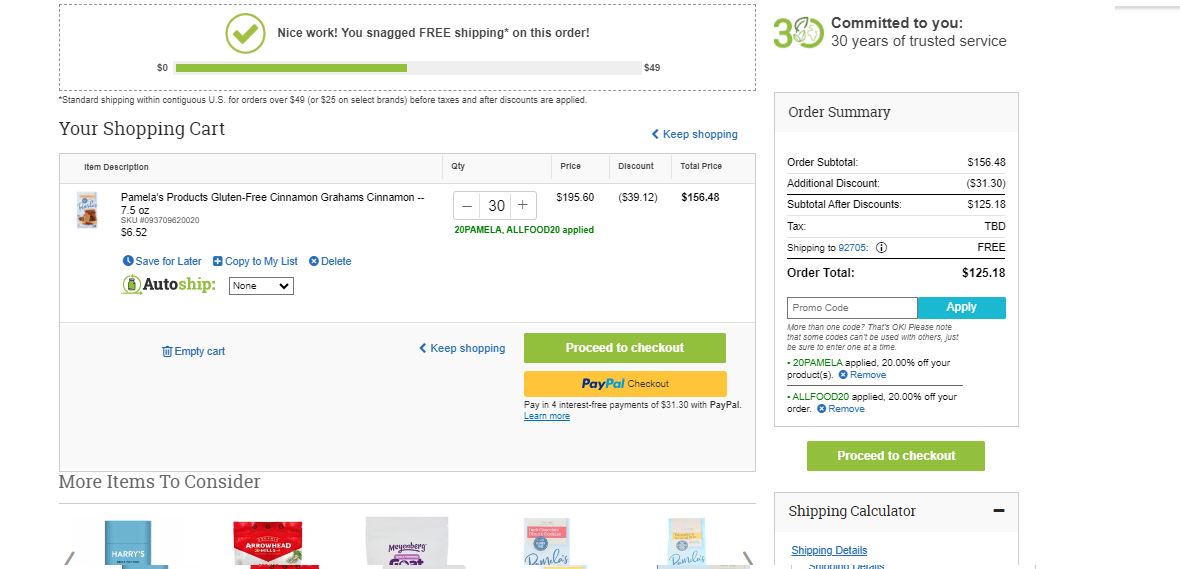Open the last Pamela's product thumbnail in the carousel
1180x569 pixels.
pyautogui.click(x=686, y=543)
